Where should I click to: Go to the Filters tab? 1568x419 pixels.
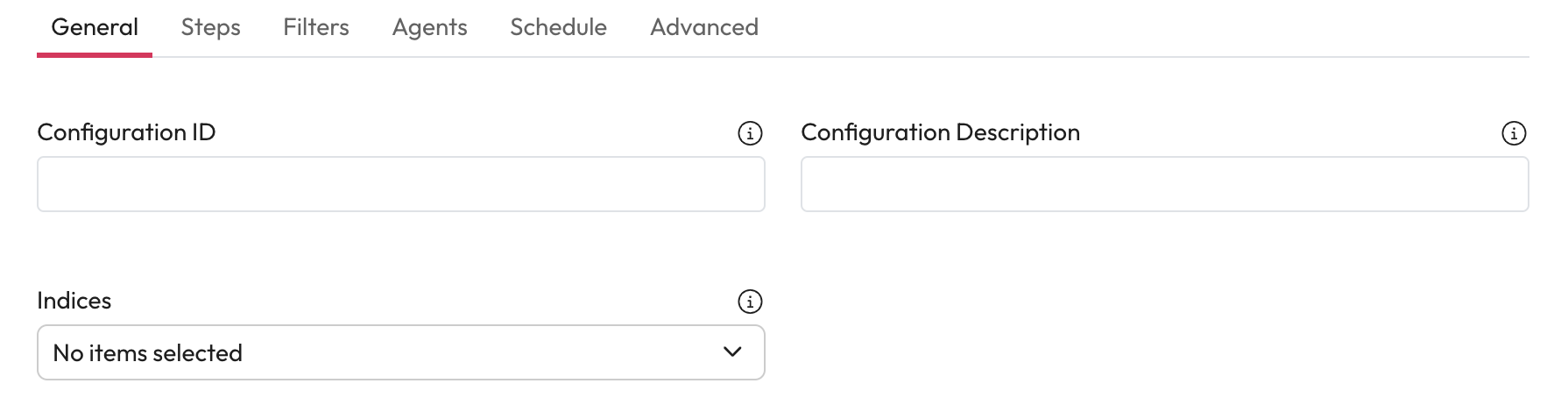(x=315, y=27)
